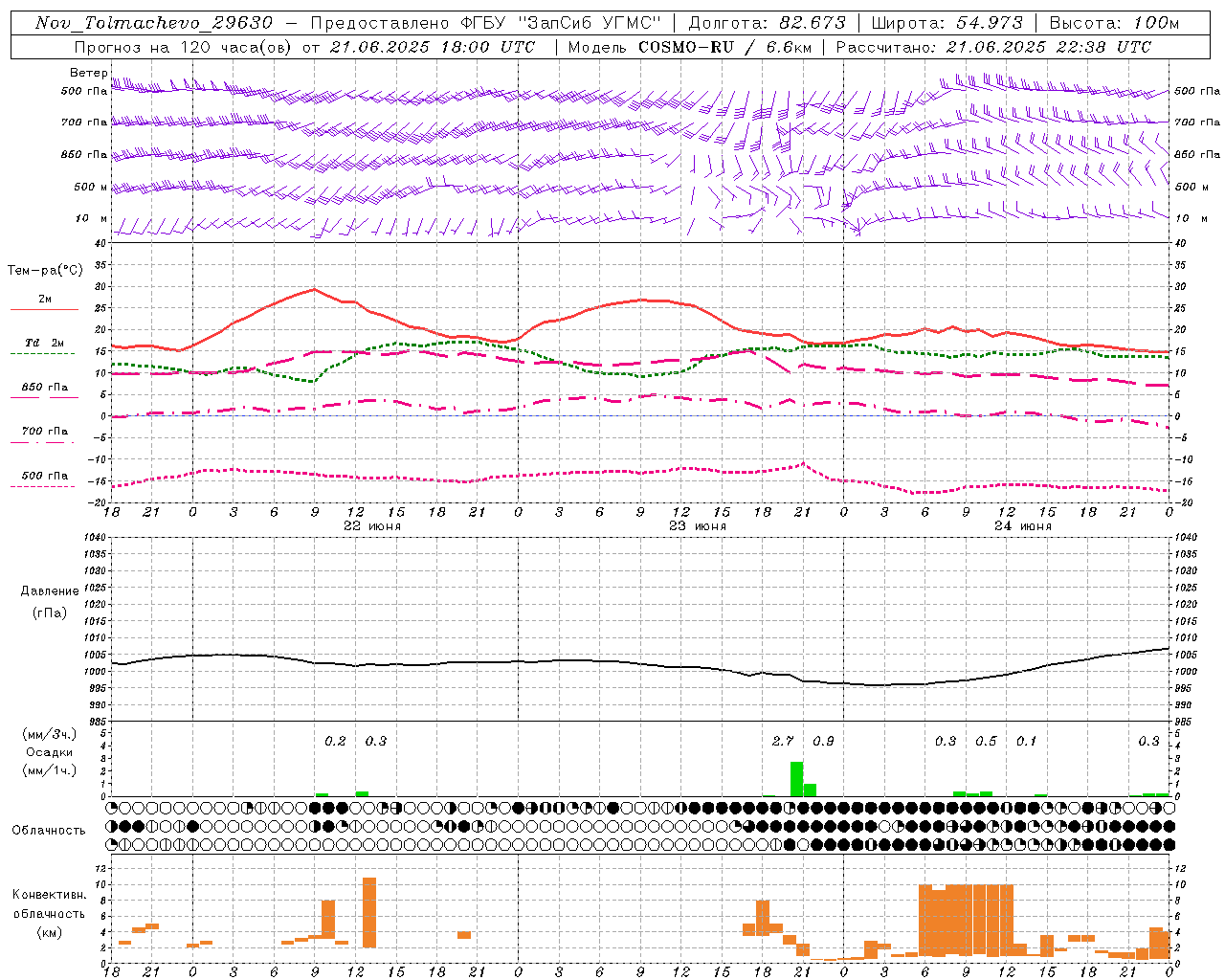Click the '0.2' precipitation value

click(x=335, y=741)
